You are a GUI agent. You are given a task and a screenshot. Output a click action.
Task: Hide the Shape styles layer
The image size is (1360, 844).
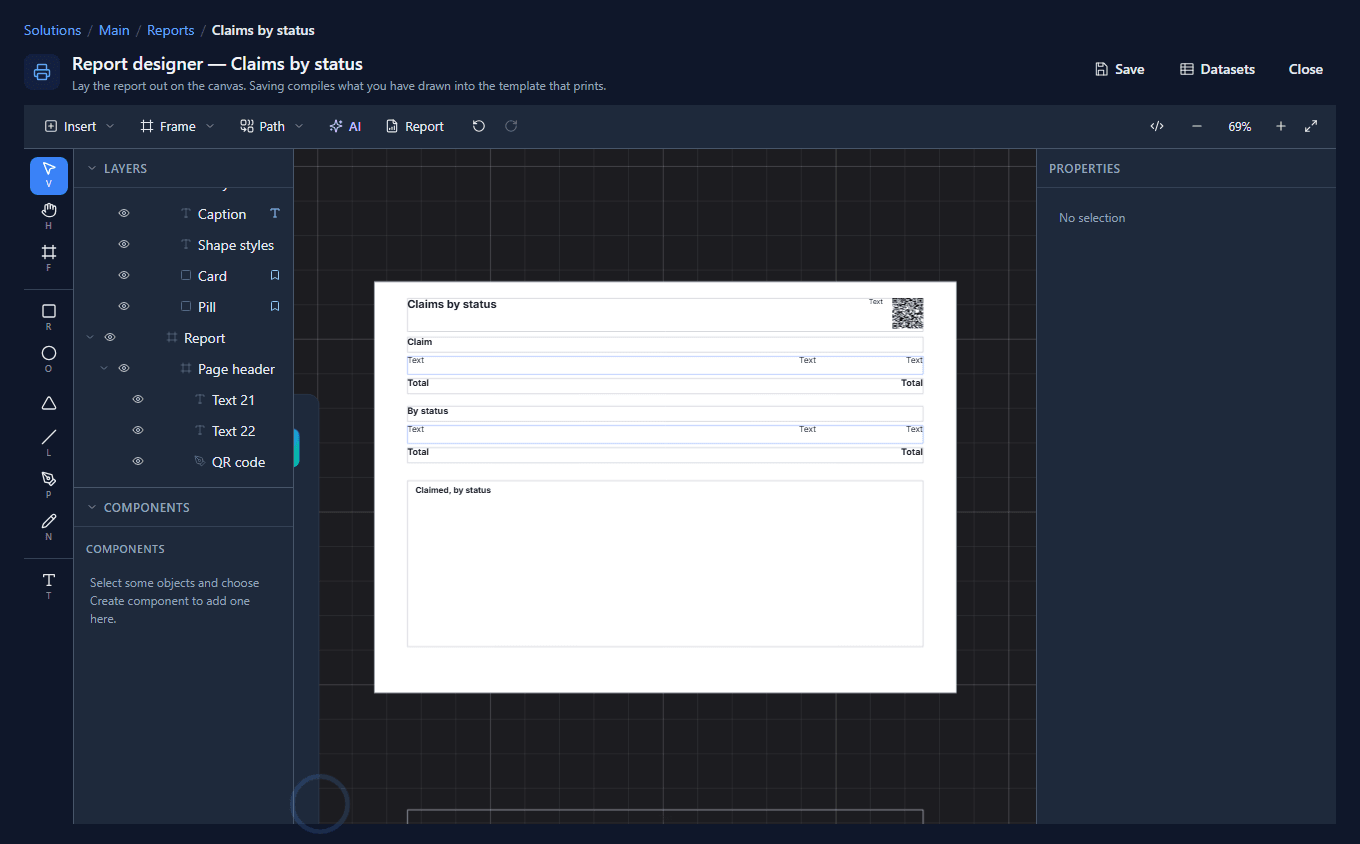pyautogui.click(x=124, y=245)
